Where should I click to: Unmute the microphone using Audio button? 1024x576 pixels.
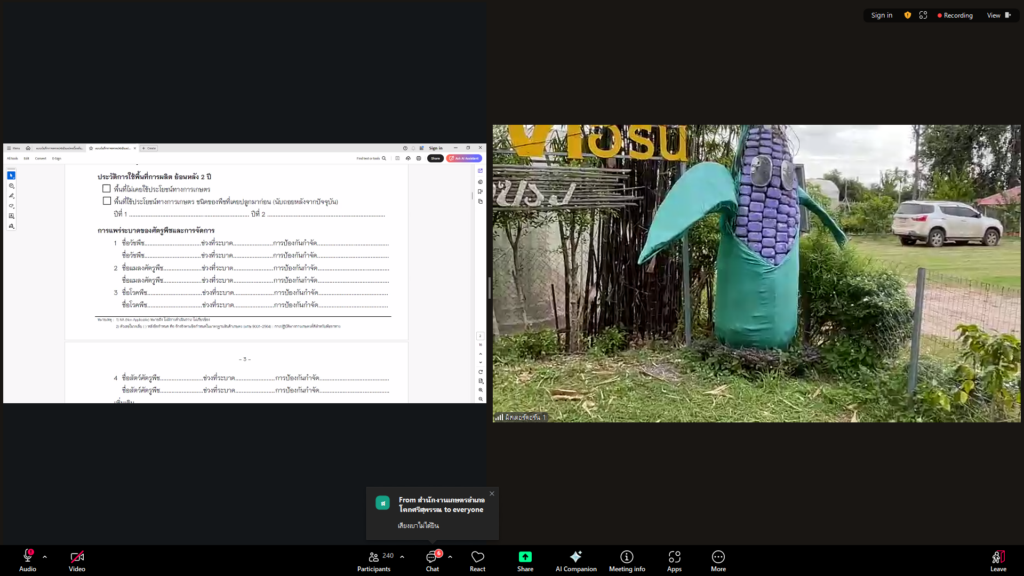pos(27,559)
